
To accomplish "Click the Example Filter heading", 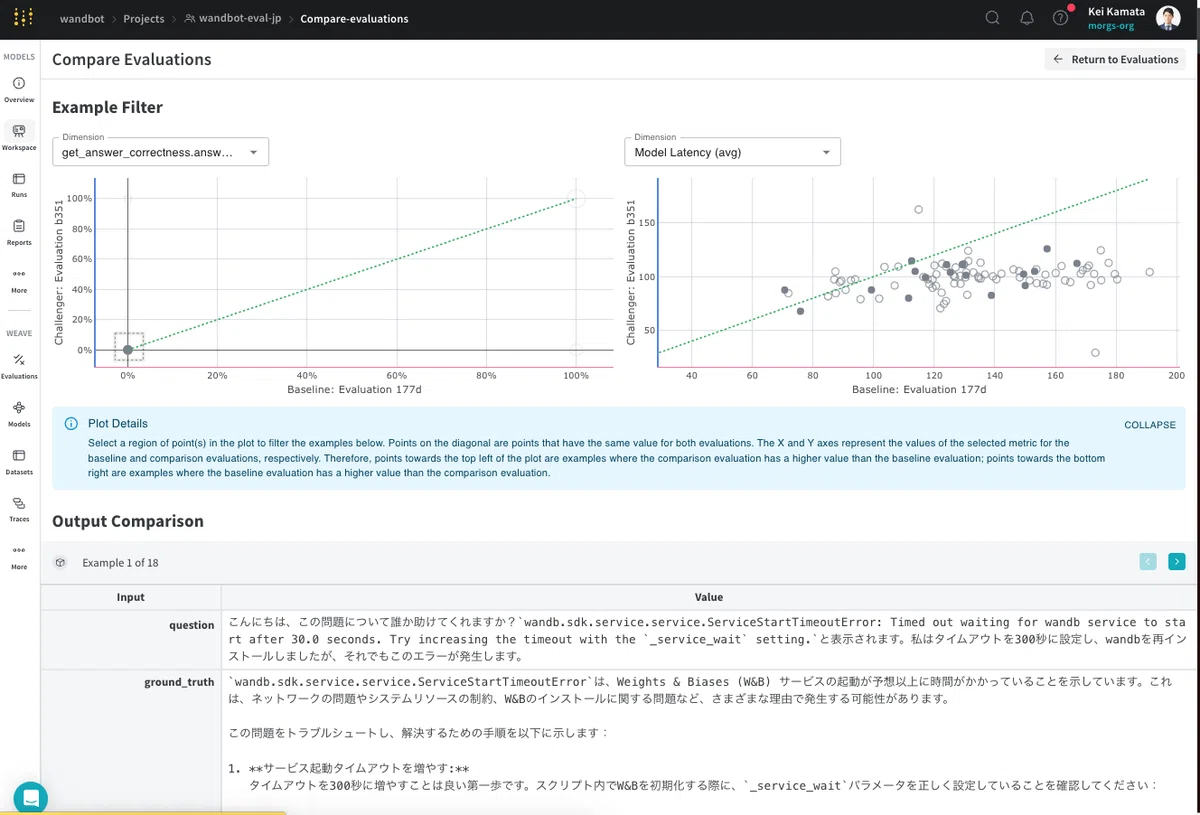I will click(107, 107).
